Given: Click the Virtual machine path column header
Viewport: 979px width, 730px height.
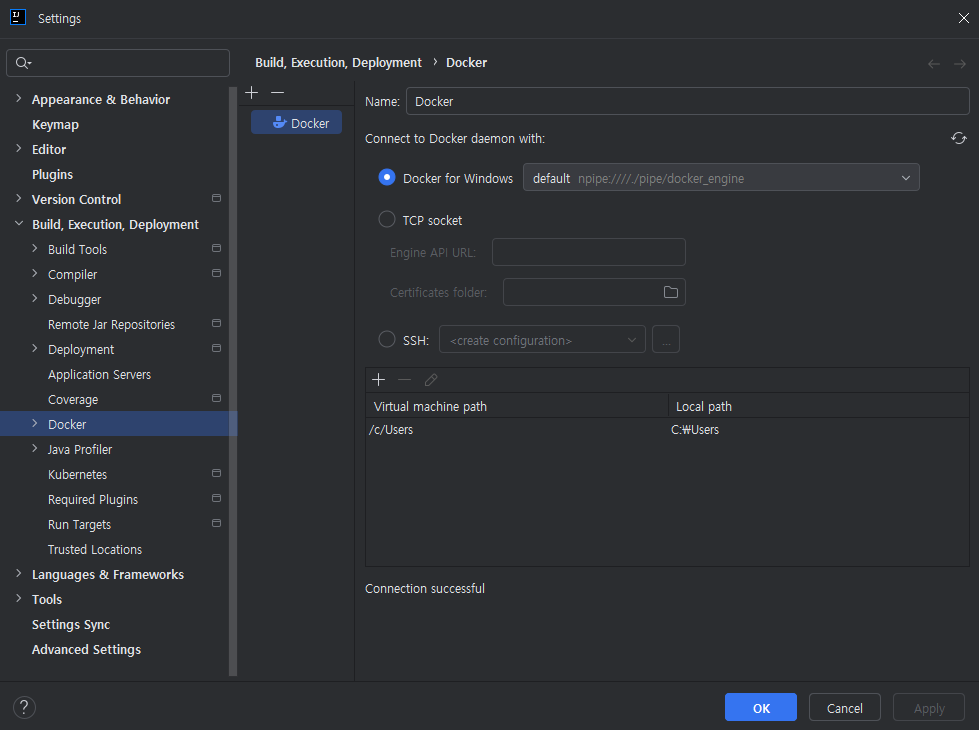Looking at the screenshot, I should [x=516, y=406].
